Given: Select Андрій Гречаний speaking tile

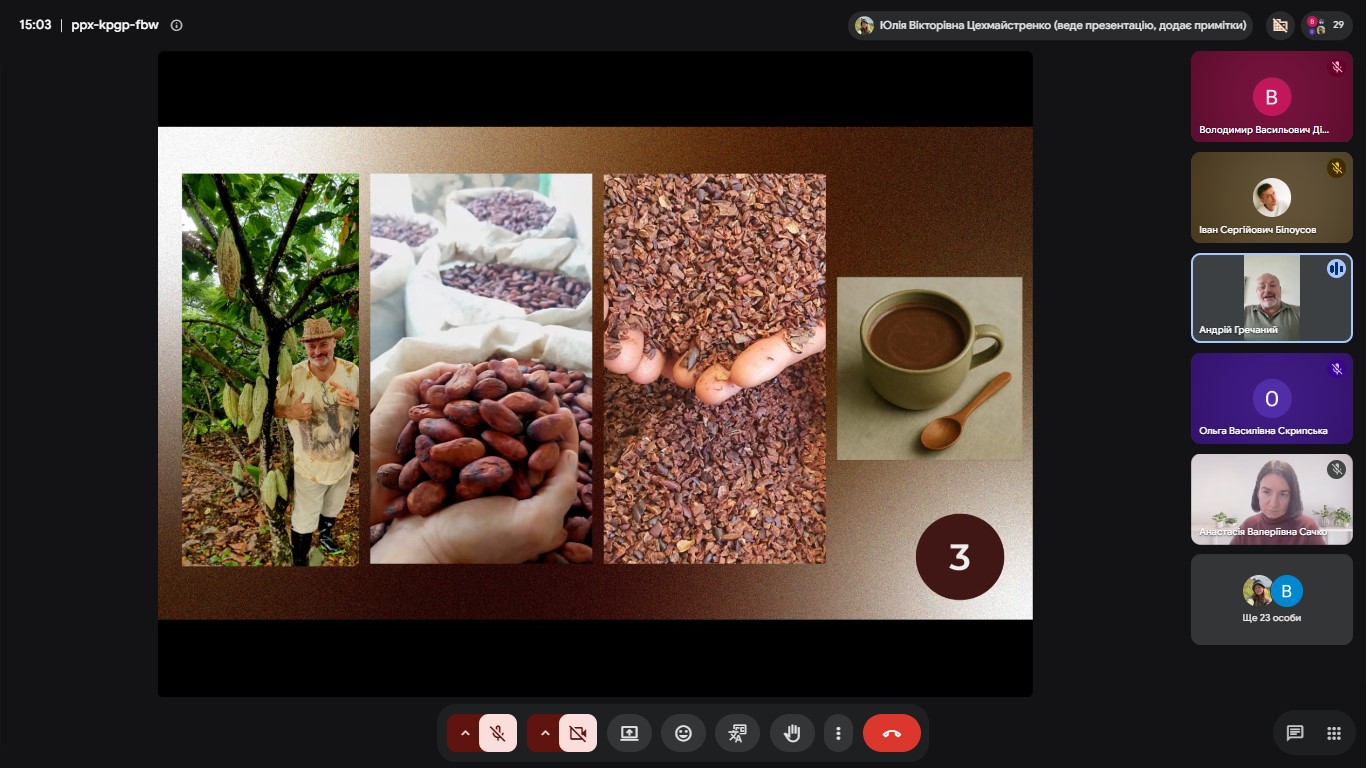Looking at the screenshot, I should pos(1271,298).
